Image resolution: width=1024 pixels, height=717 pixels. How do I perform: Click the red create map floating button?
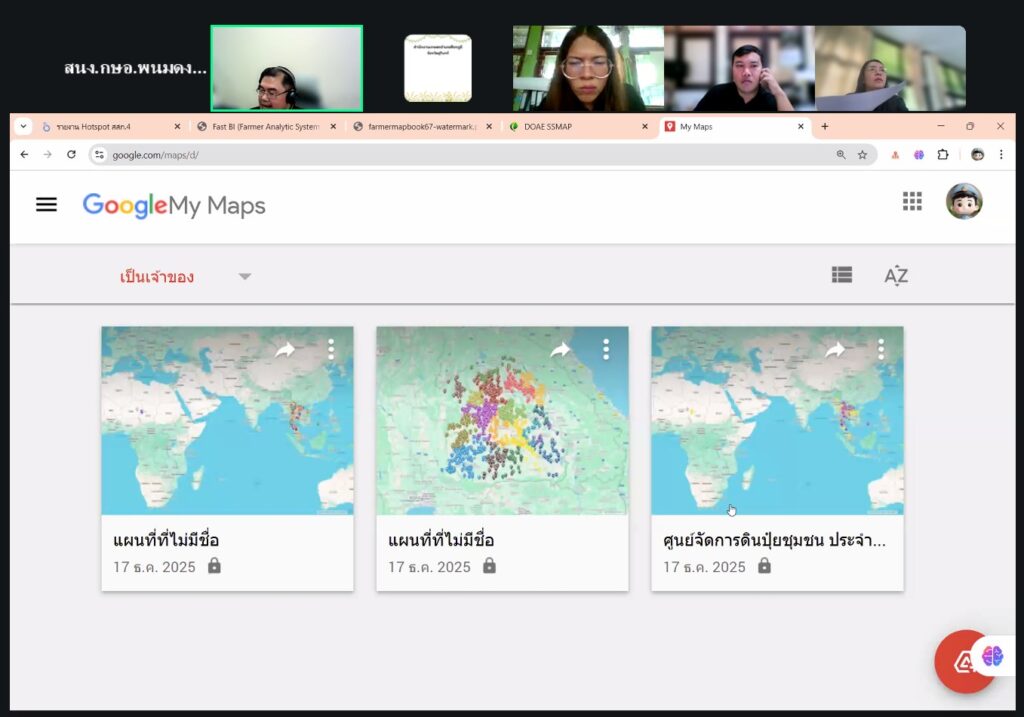point(963,661)
